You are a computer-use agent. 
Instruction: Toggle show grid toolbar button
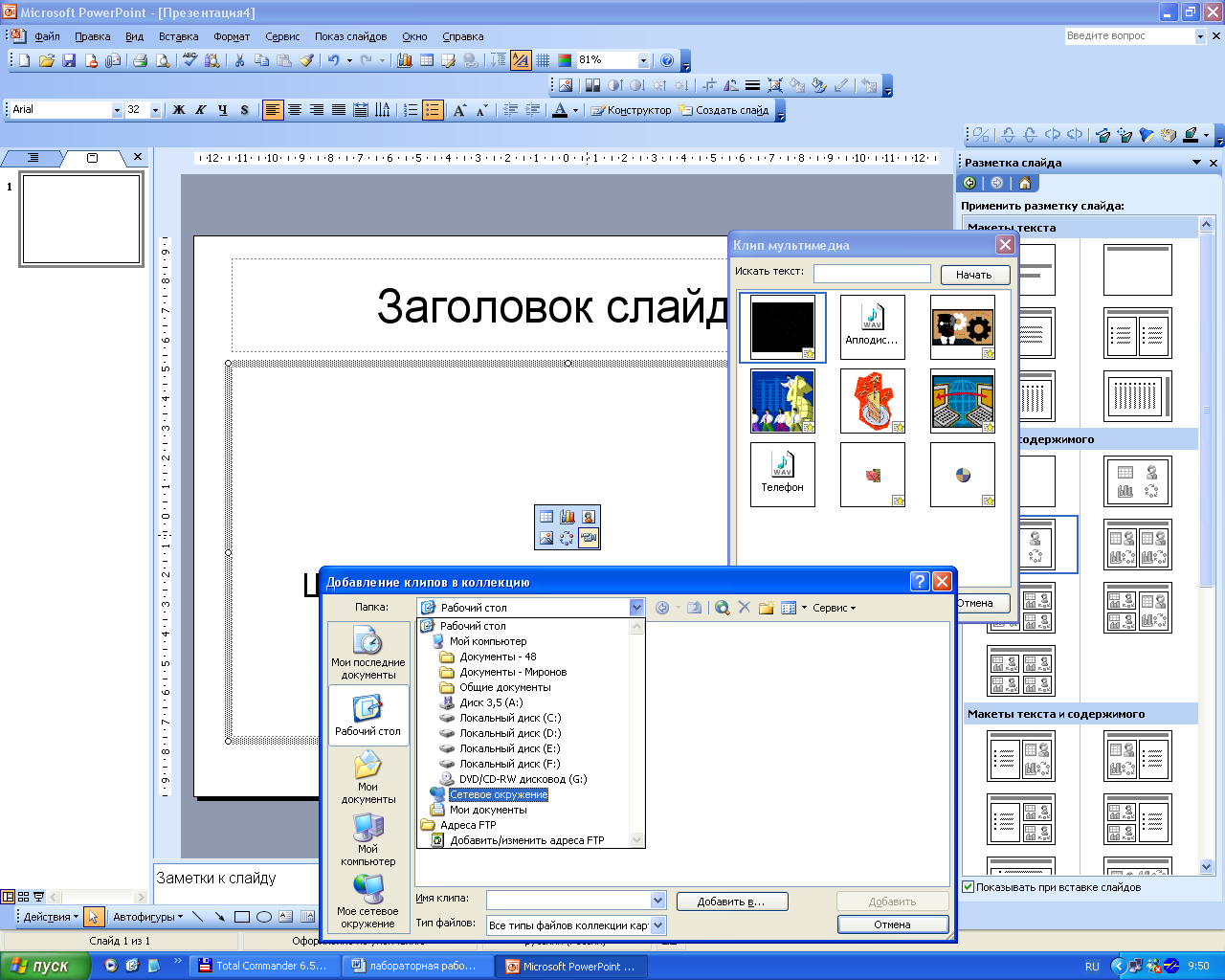(543, 60)
